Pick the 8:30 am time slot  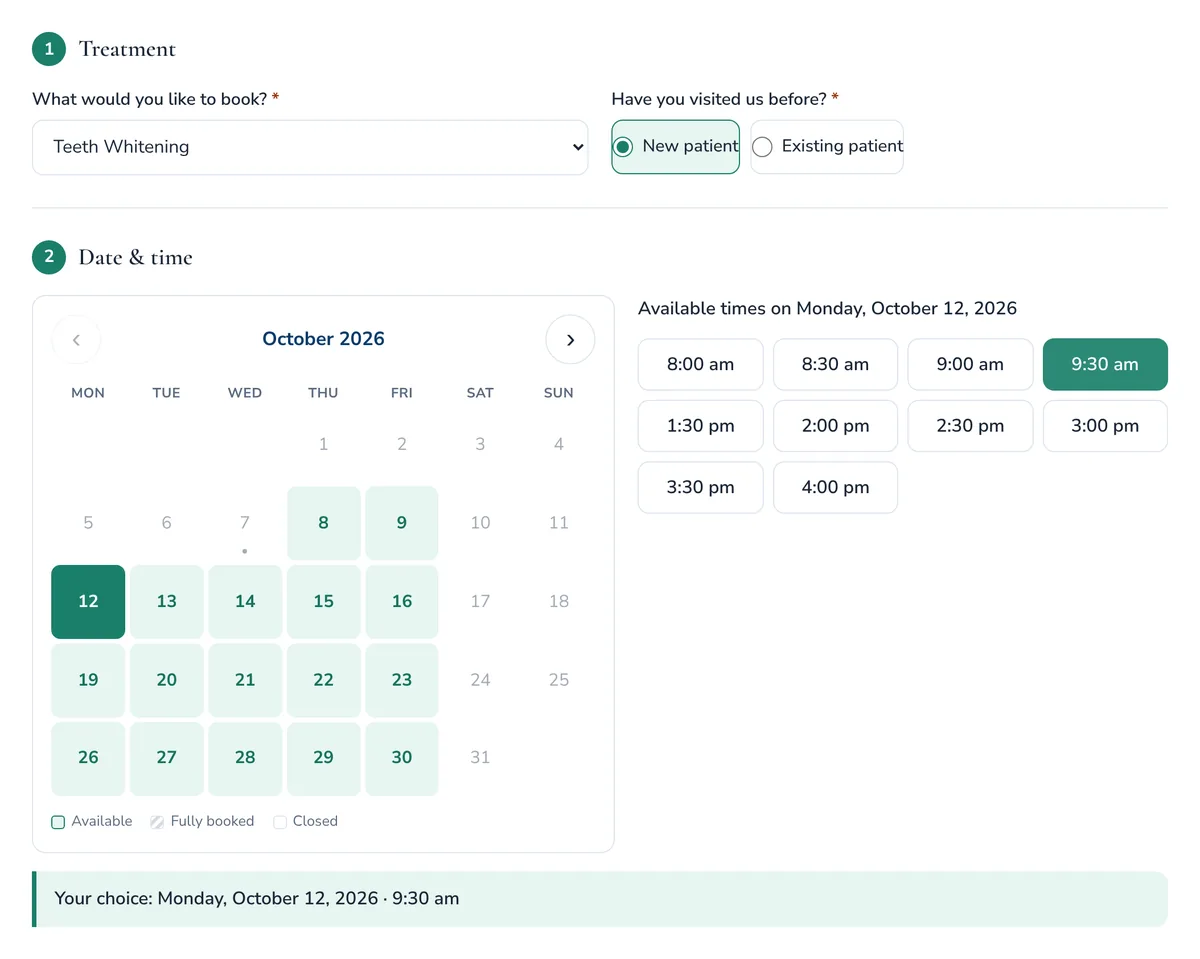coord(835,364)
